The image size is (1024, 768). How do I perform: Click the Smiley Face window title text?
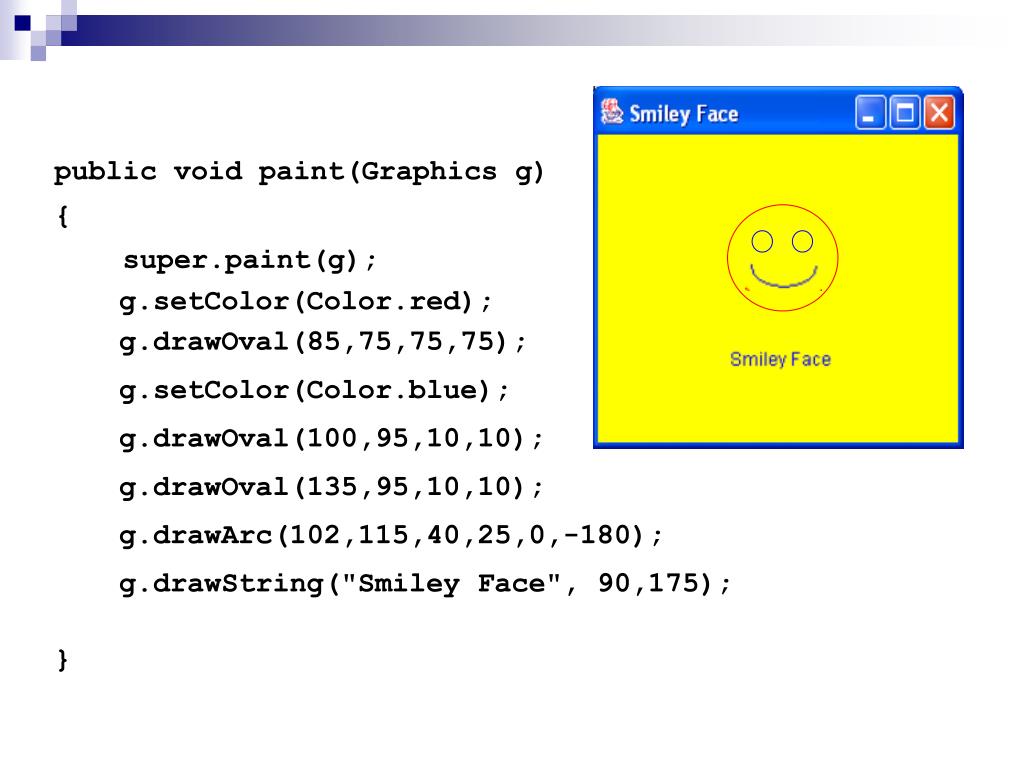tap(684, 114)
